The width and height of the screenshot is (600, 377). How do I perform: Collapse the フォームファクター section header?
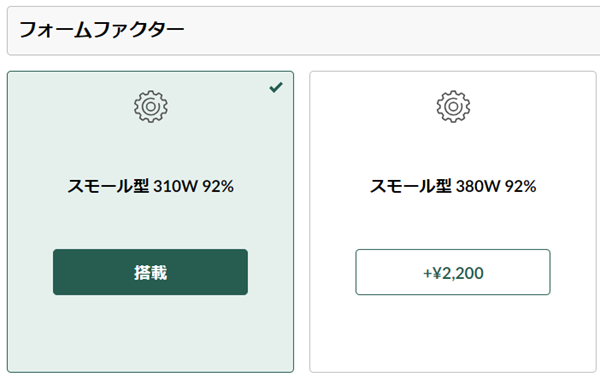click(x=303, y=31)
